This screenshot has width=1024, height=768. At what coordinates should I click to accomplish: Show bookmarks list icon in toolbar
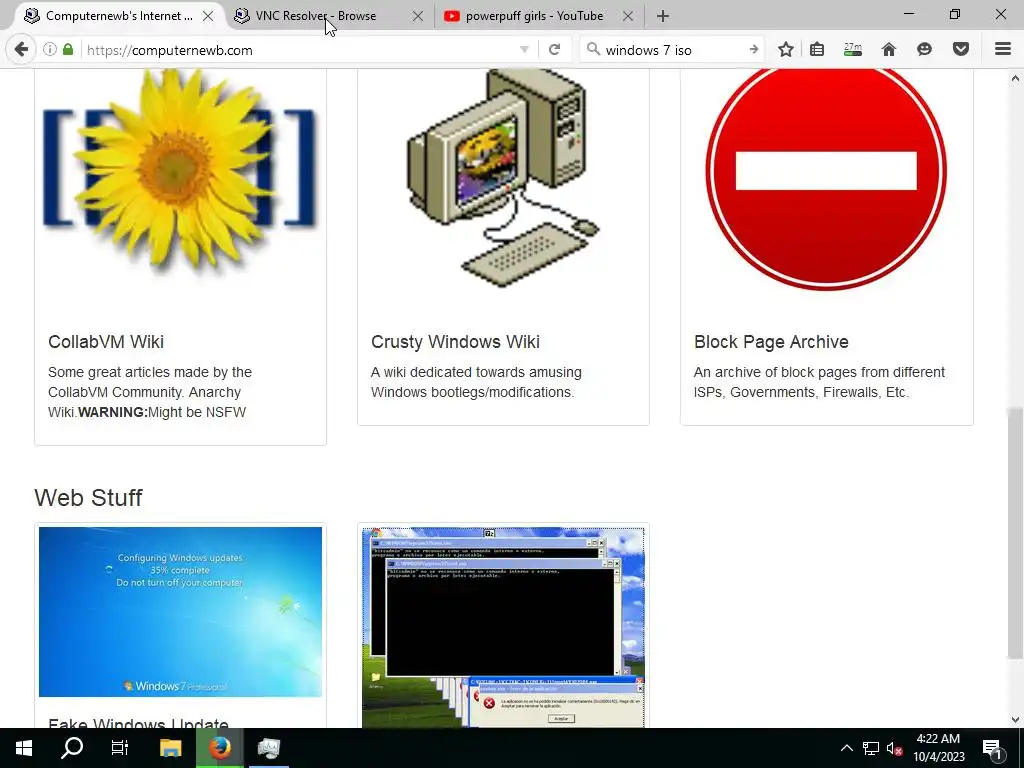pos(817,50)
